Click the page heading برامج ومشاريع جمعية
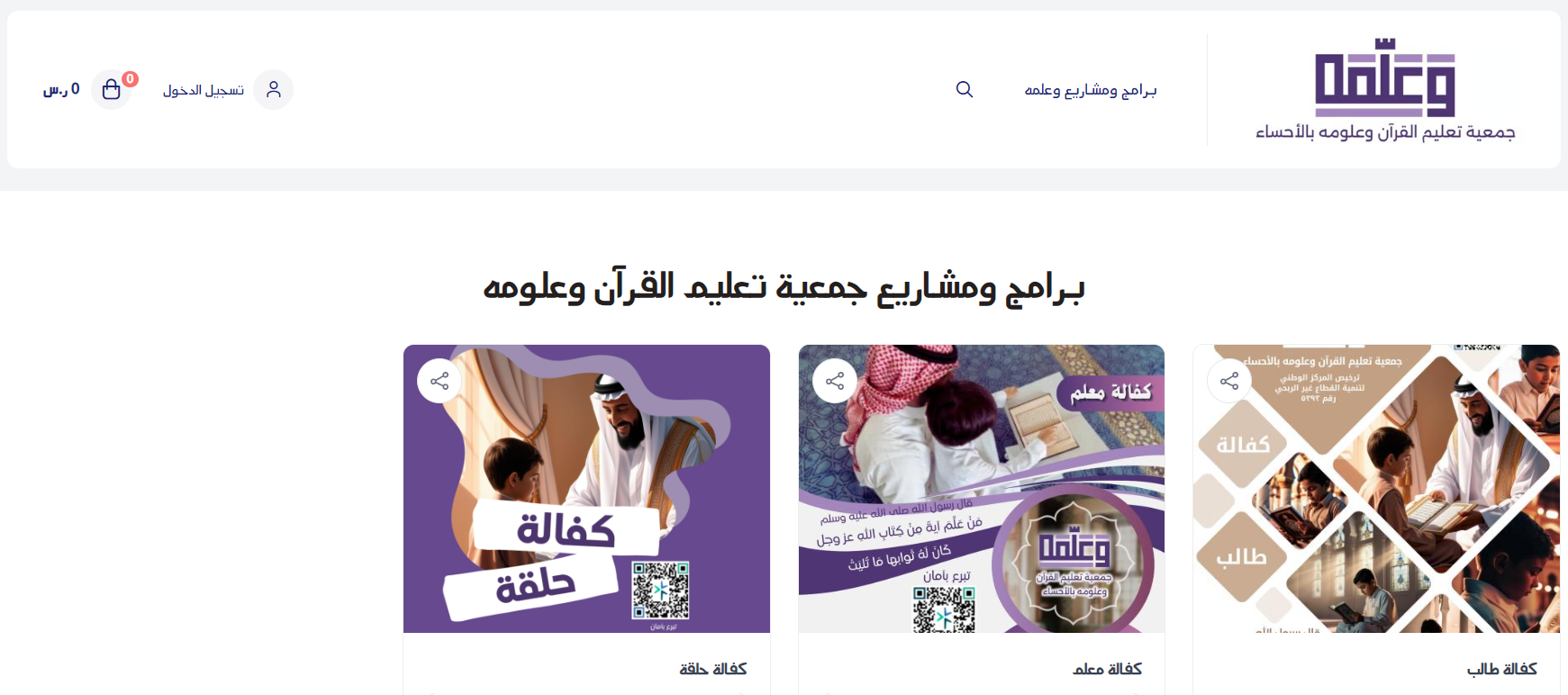Image resolution: width=1568 pixels, height=695 pixels. 784,287
